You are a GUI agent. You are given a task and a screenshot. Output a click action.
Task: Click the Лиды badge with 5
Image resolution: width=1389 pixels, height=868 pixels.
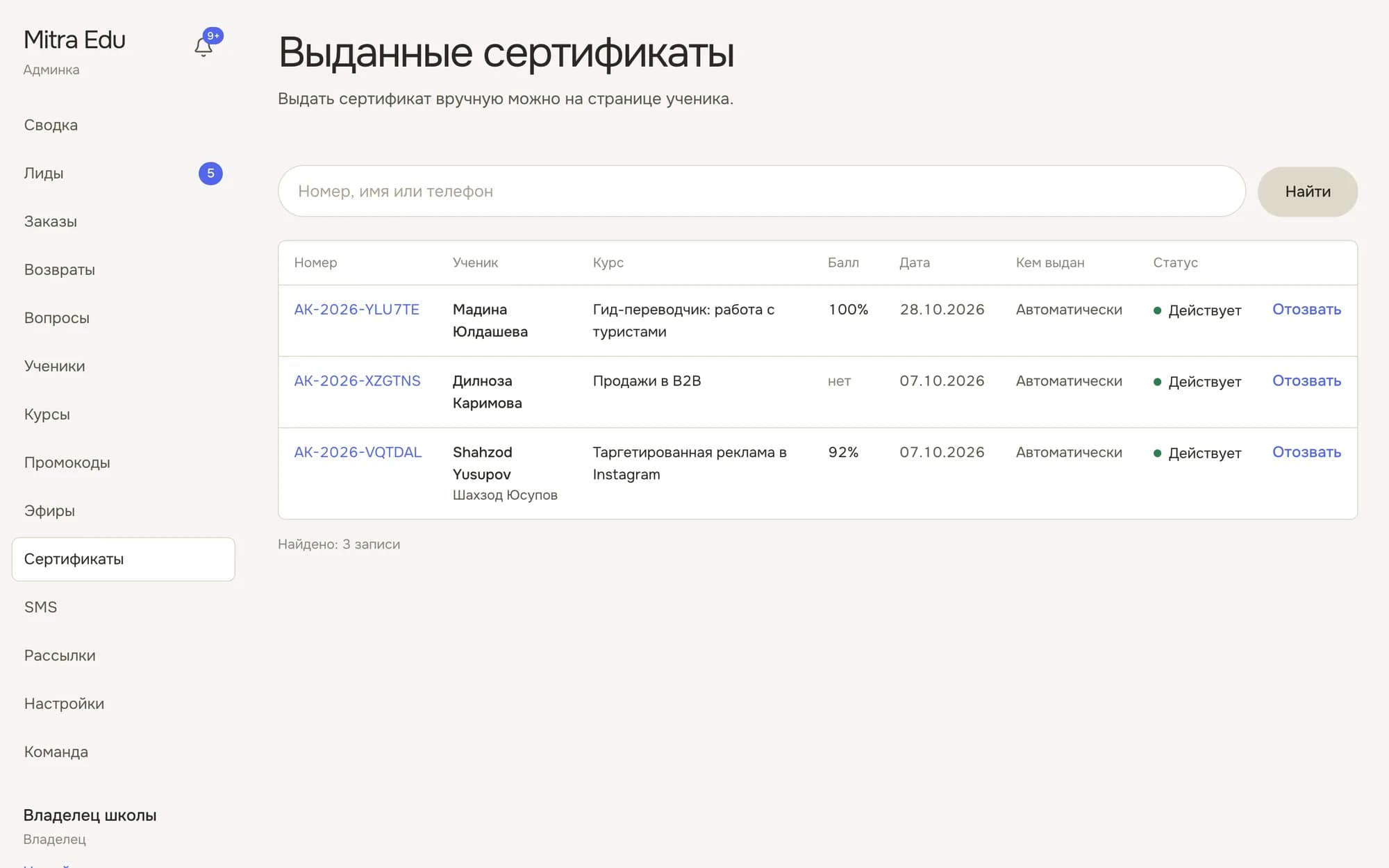[x=210, y=173]
